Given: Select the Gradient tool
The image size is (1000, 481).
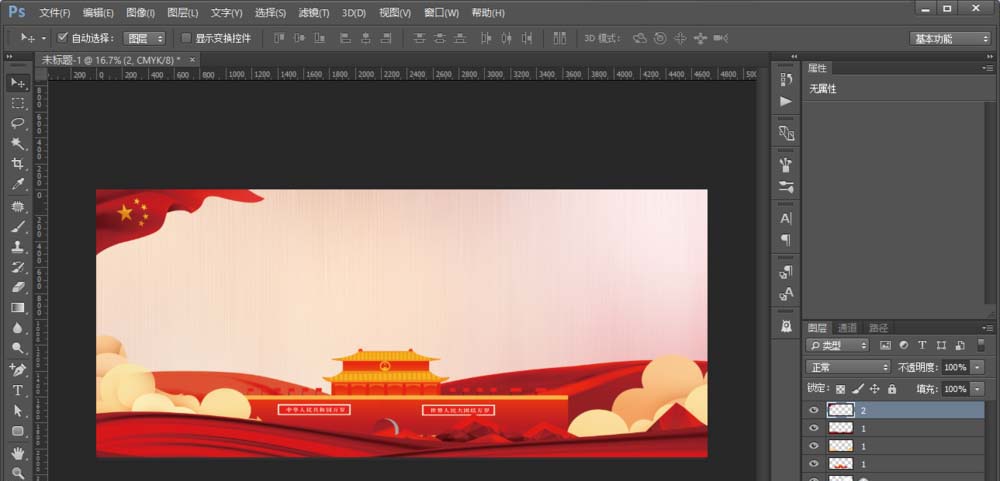Looking at the screenshot, I should click(18, 308).
